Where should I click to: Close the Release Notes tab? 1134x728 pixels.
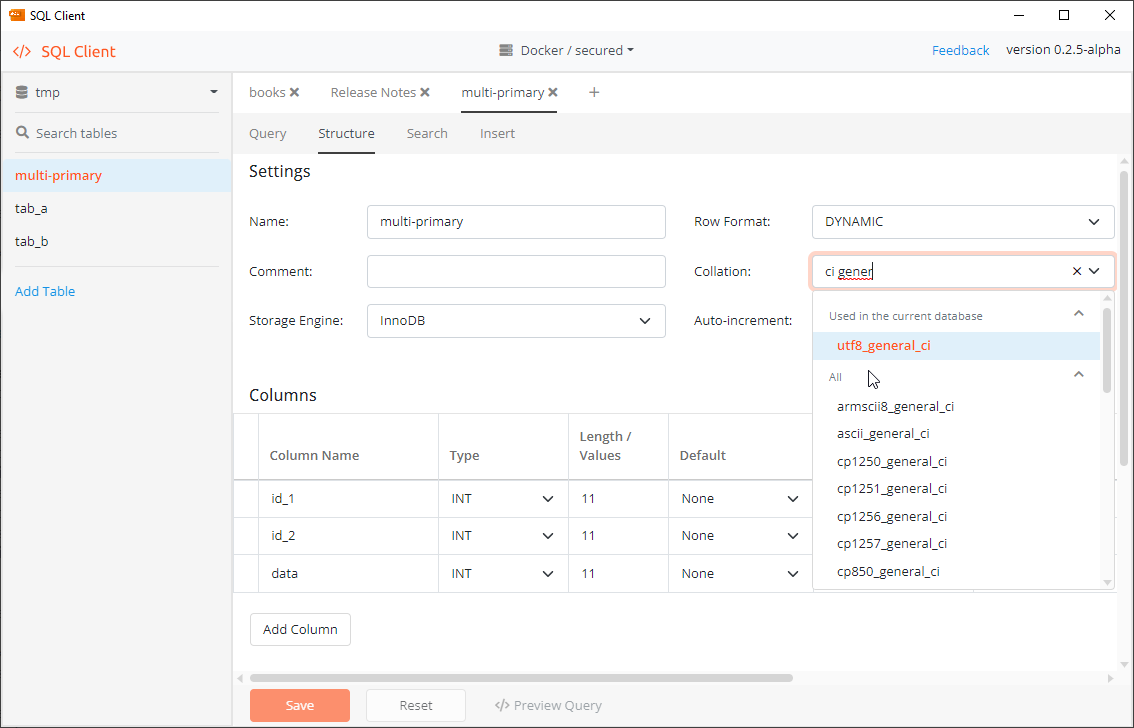coord(425,92)
